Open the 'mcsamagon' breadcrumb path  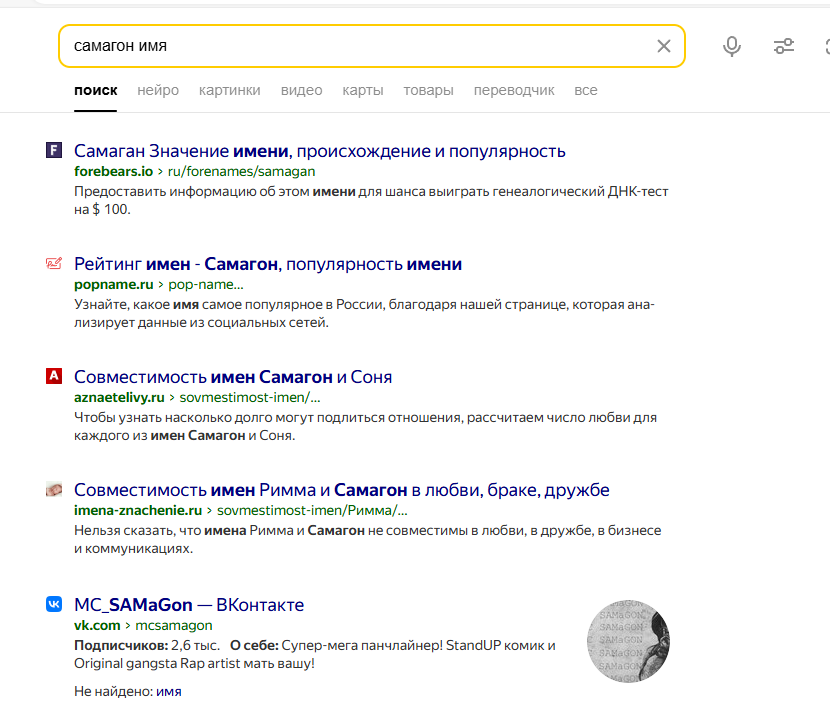point(174,625)
